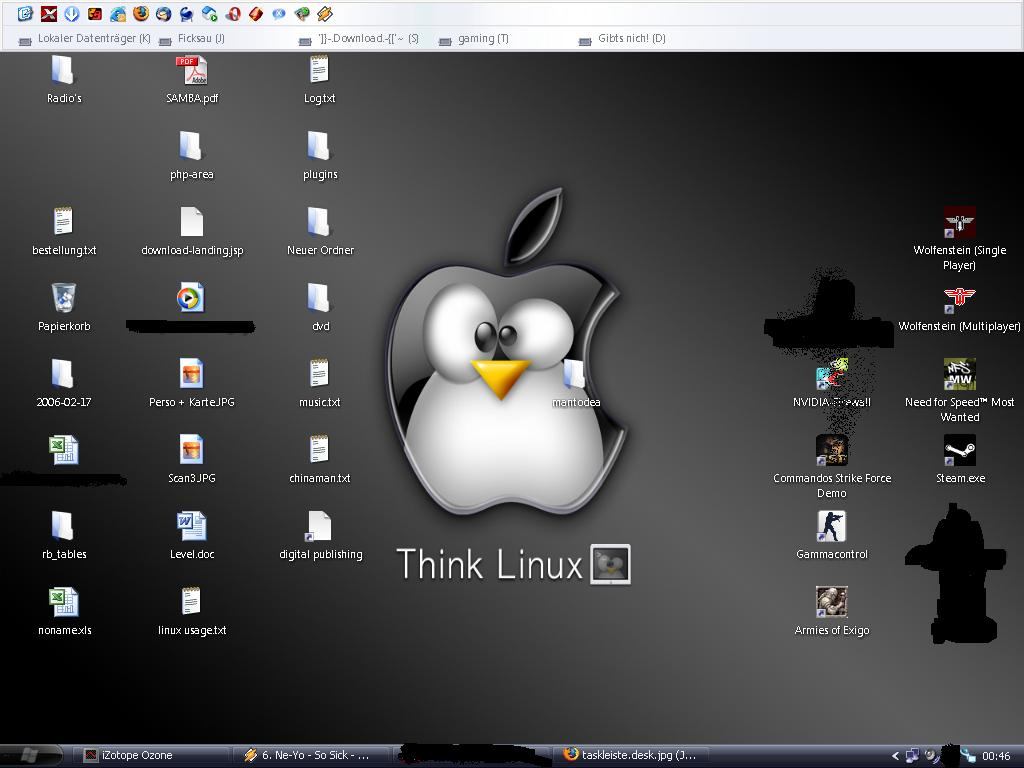Open bestellung.txt on the desktop

[63, 232]
